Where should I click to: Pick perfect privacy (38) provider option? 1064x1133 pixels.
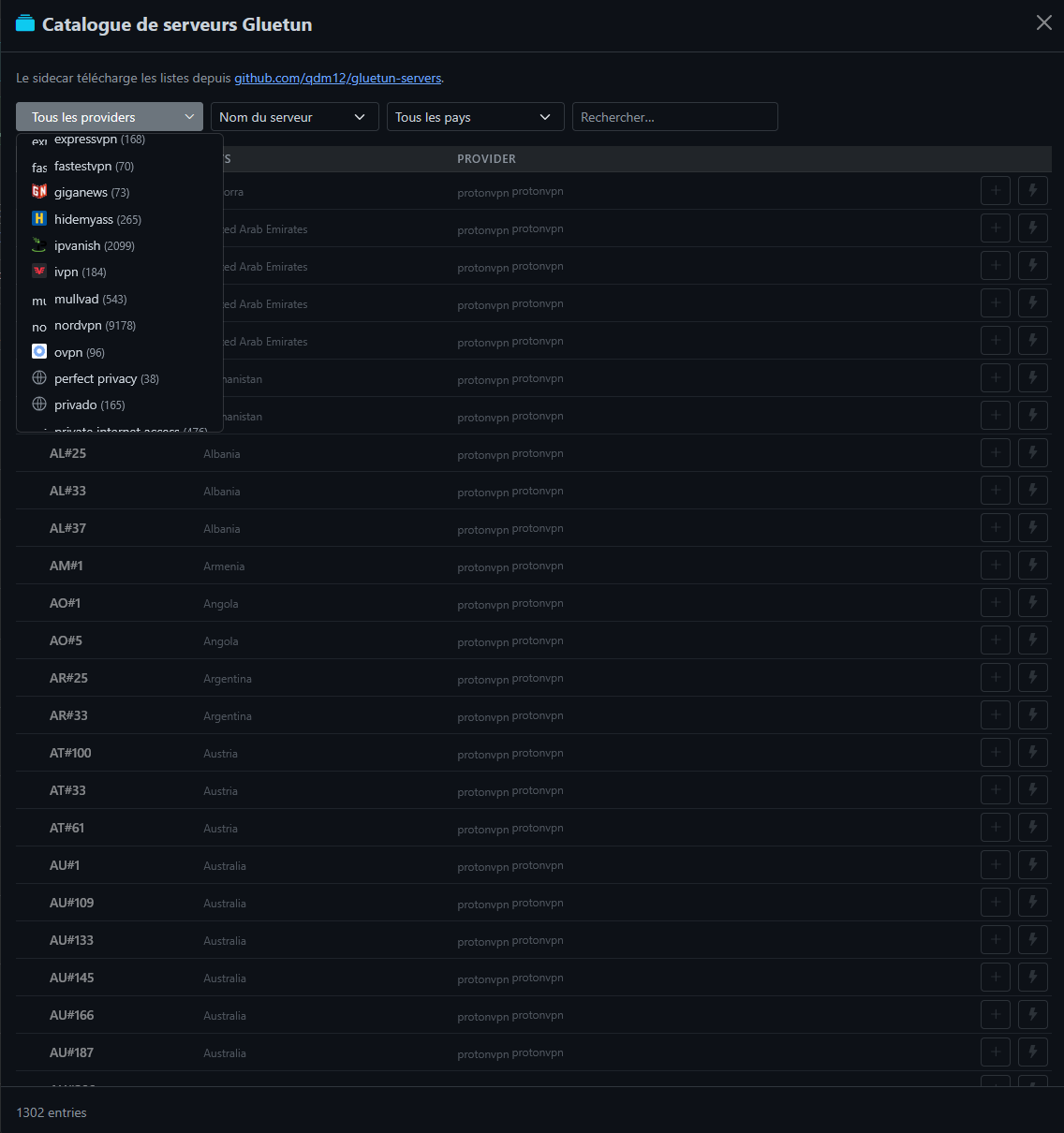[x=120, y=378]
